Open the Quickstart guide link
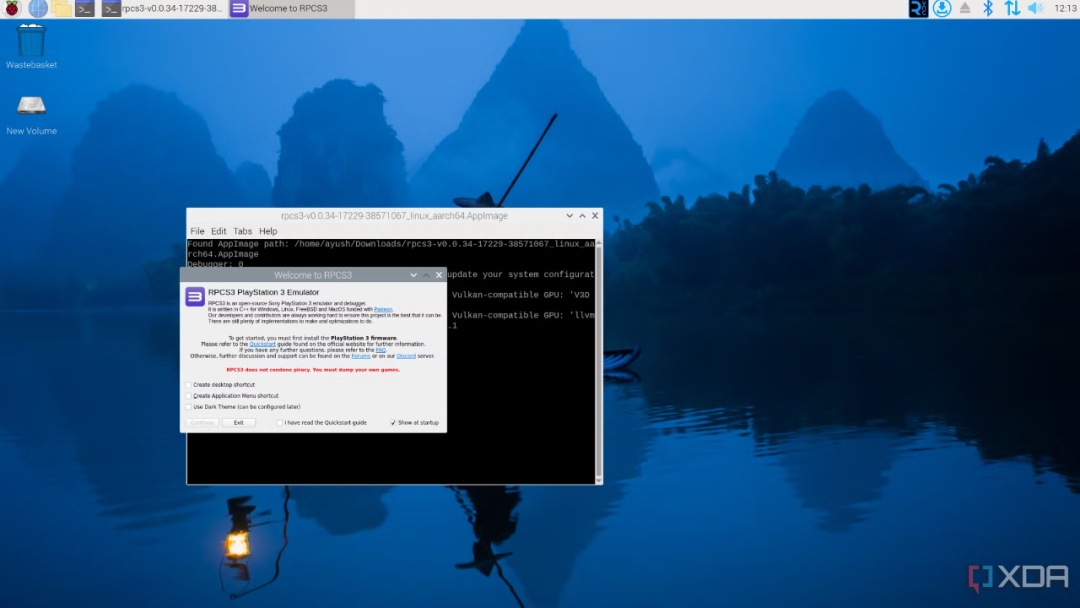The width and height of the screenshot is (1080, 608). point(262,344)
